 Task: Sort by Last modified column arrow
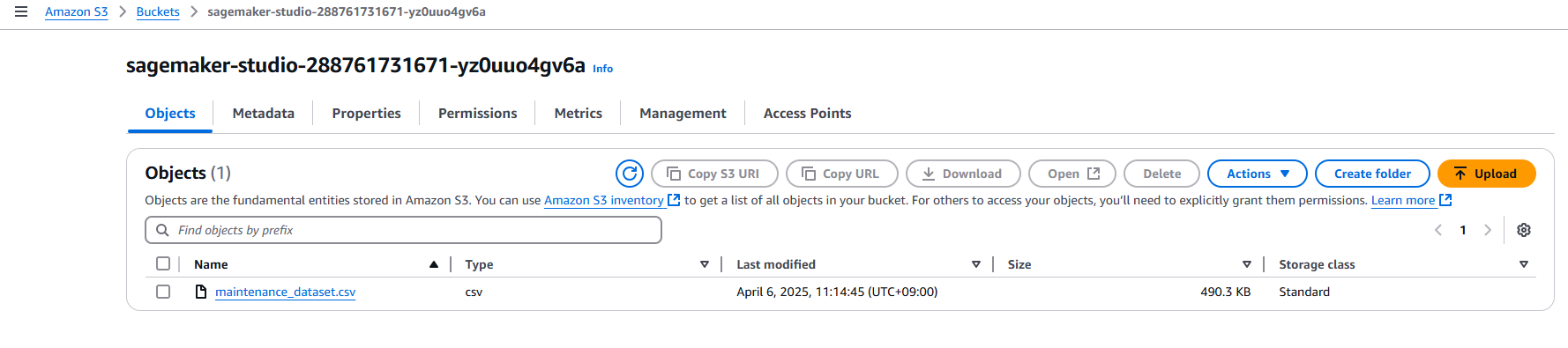(x=976, y=264)
